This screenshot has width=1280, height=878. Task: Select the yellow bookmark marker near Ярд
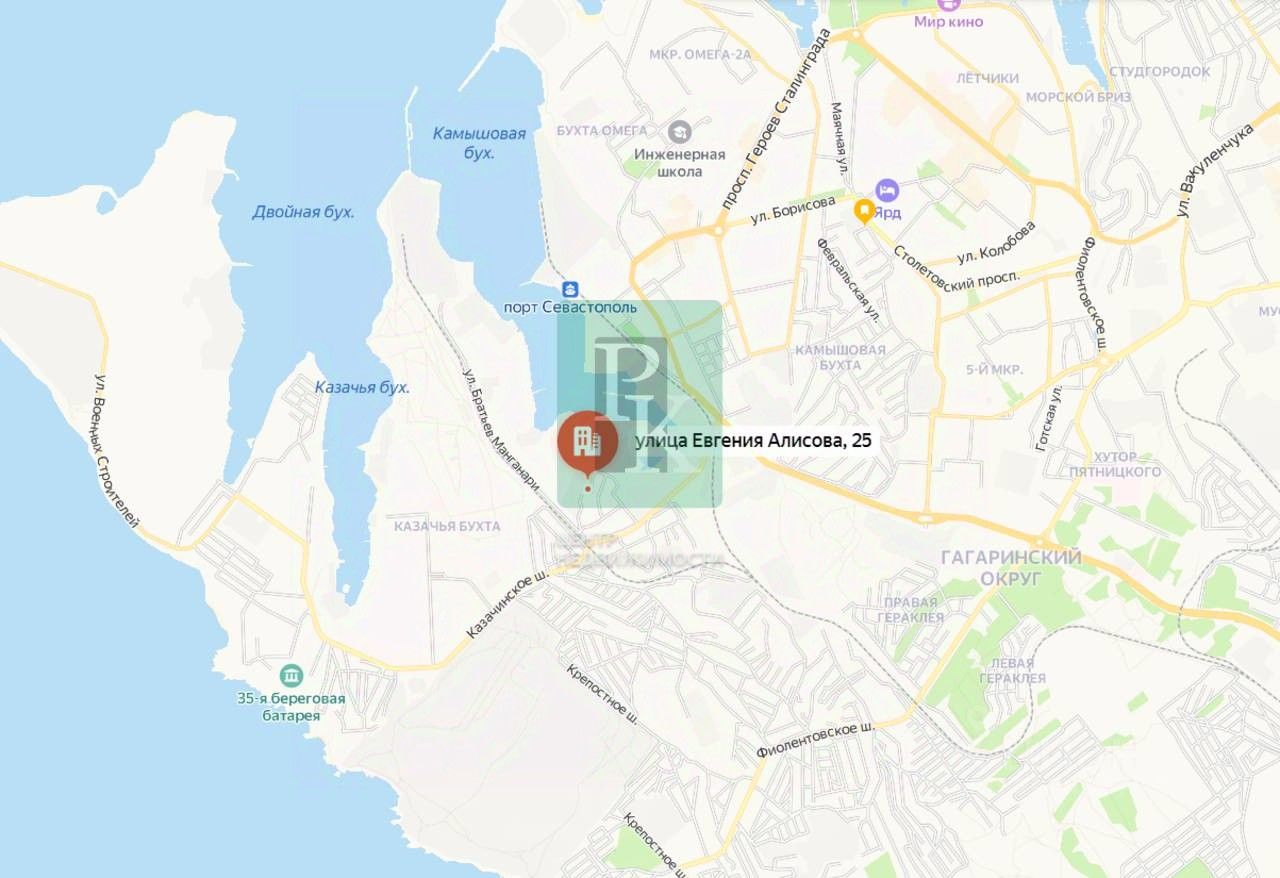click(x=863, y=212)
